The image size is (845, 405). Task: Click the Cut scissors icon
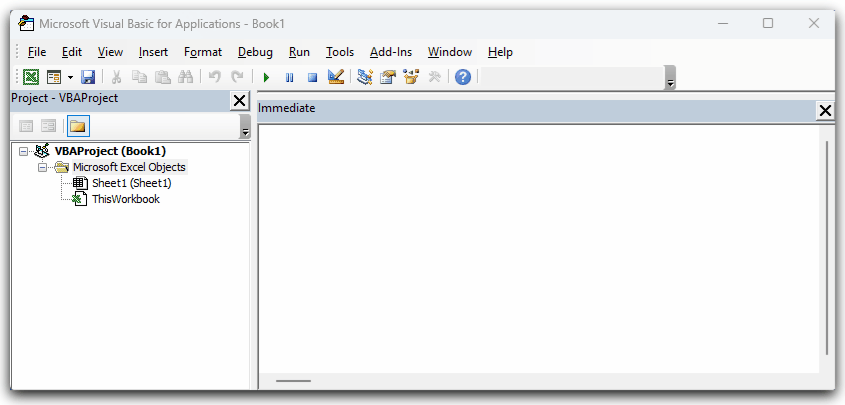[116, 78]
